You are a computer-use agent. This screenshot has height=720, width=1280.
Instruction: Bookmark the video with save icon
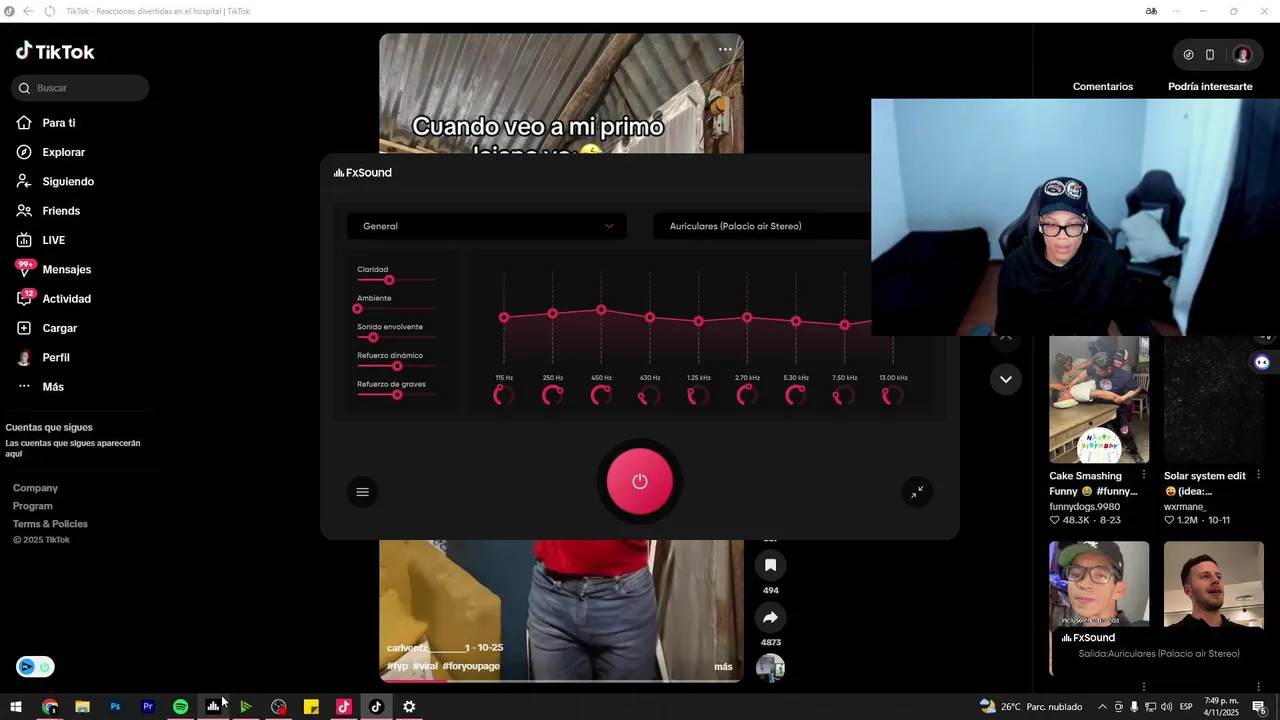[x=770, y=565]
